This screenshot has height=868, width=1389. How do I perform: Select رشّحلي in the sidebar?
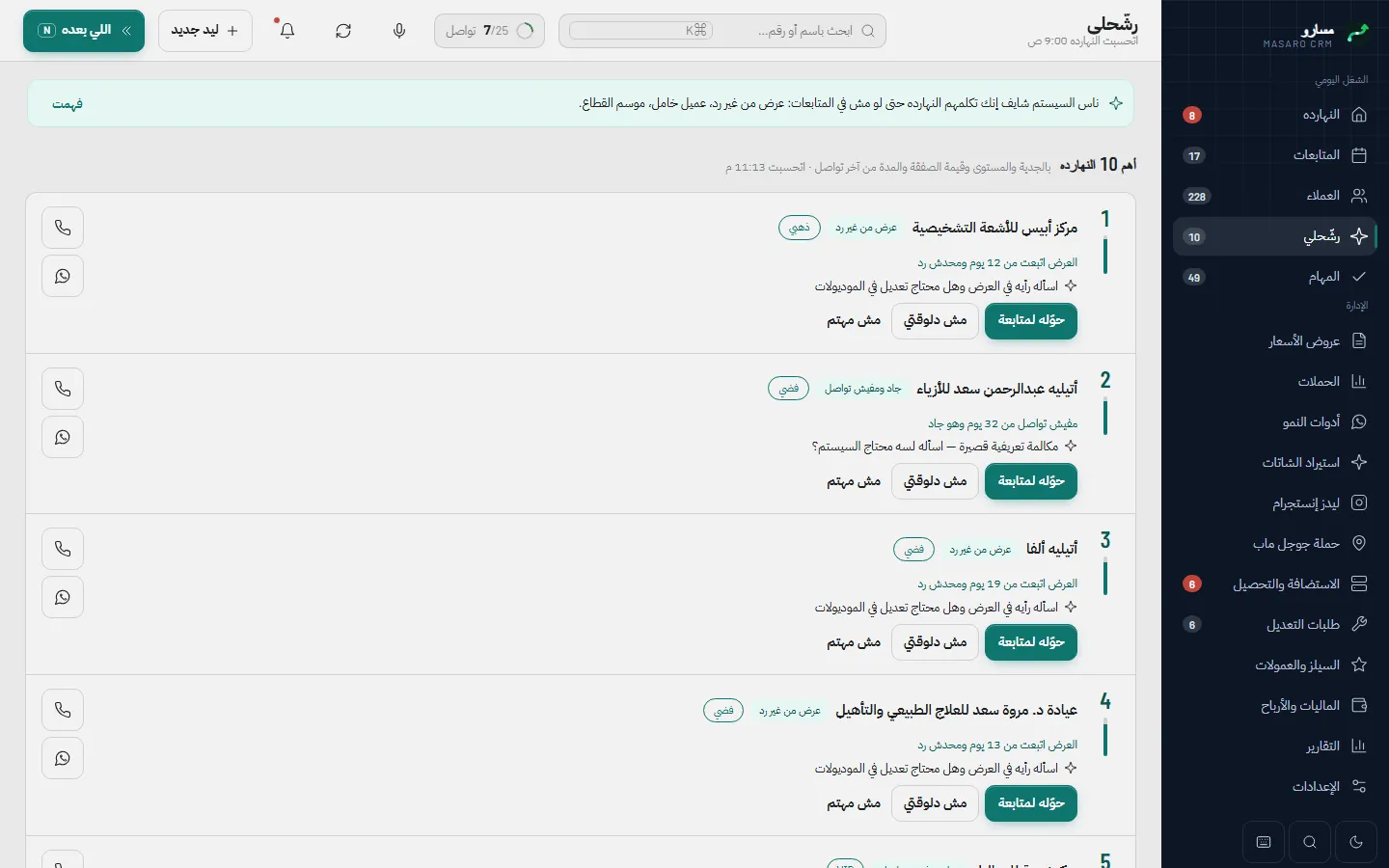click(1274, 236)
